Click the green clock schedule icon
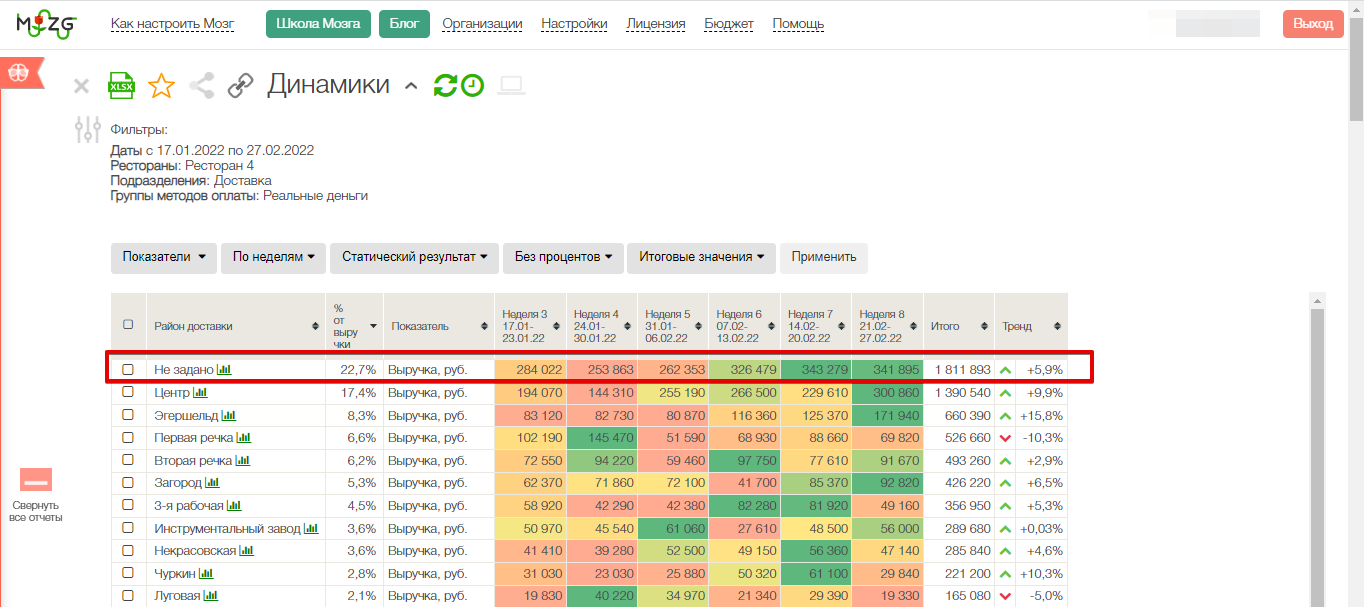The height and width of the screenshot is (607, 1364). [x=472, y=86]
